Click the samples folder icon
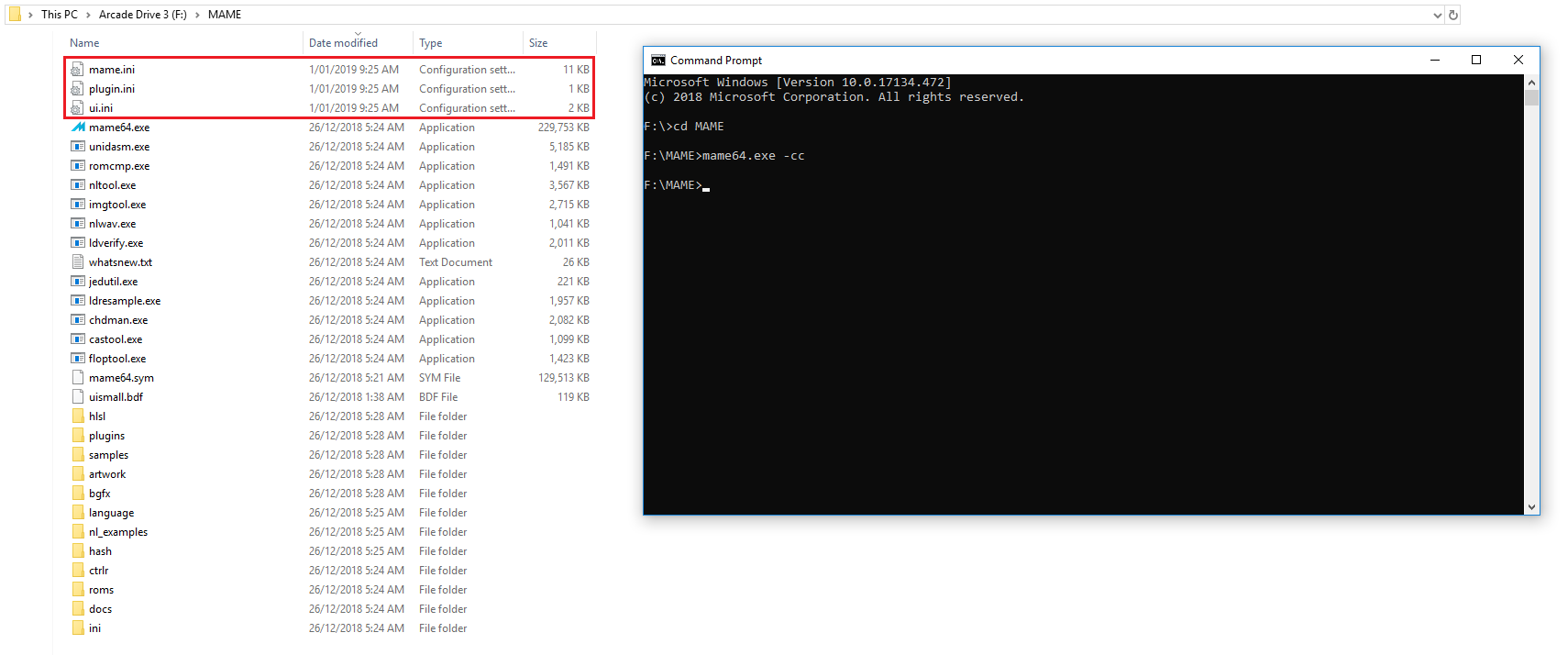 click(x=78, y=455)
